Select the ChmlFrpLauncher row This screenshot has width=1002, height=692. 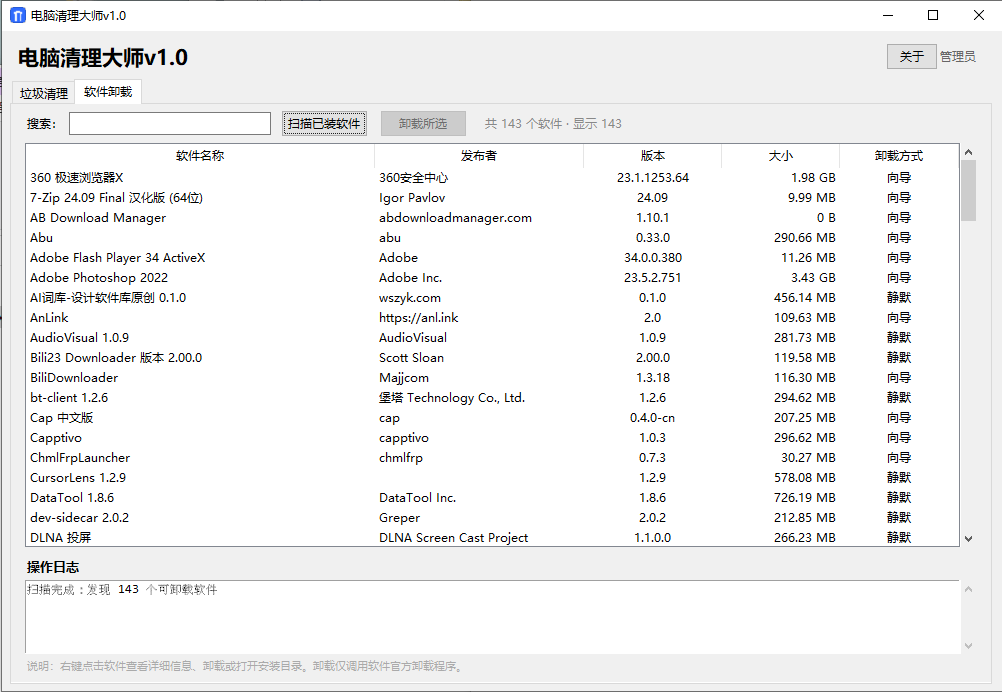(x=492, y=457)
